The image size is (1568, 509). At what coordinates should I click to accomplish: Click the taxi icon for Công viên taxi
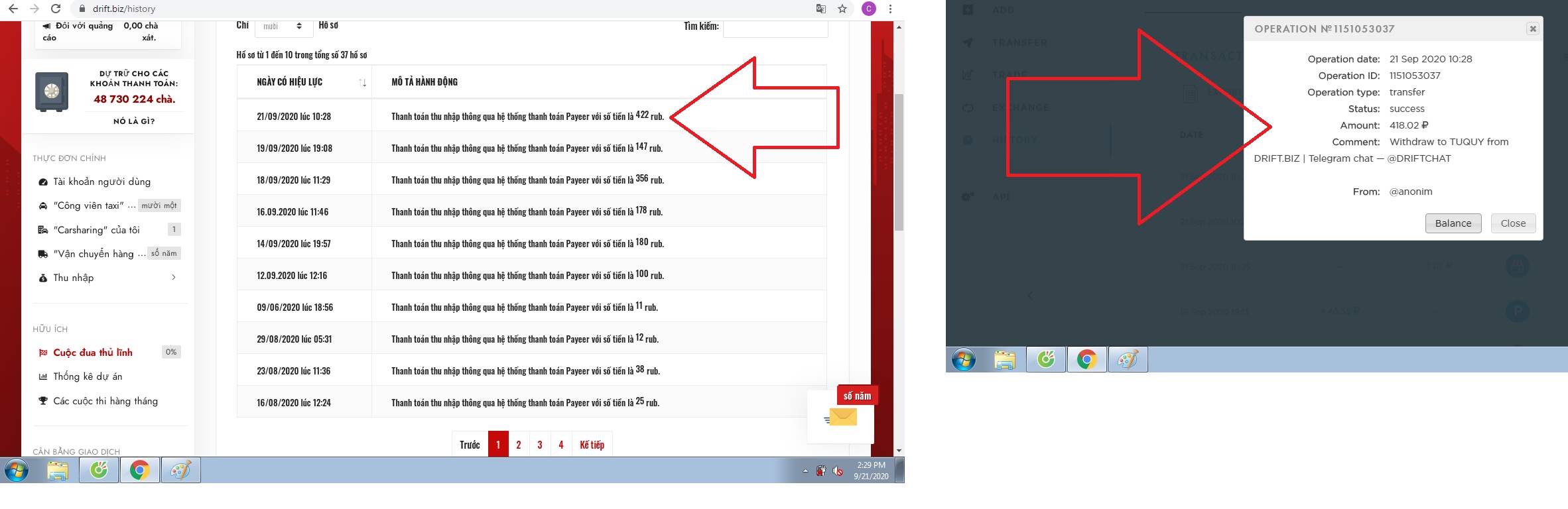[x=43, y=205]
